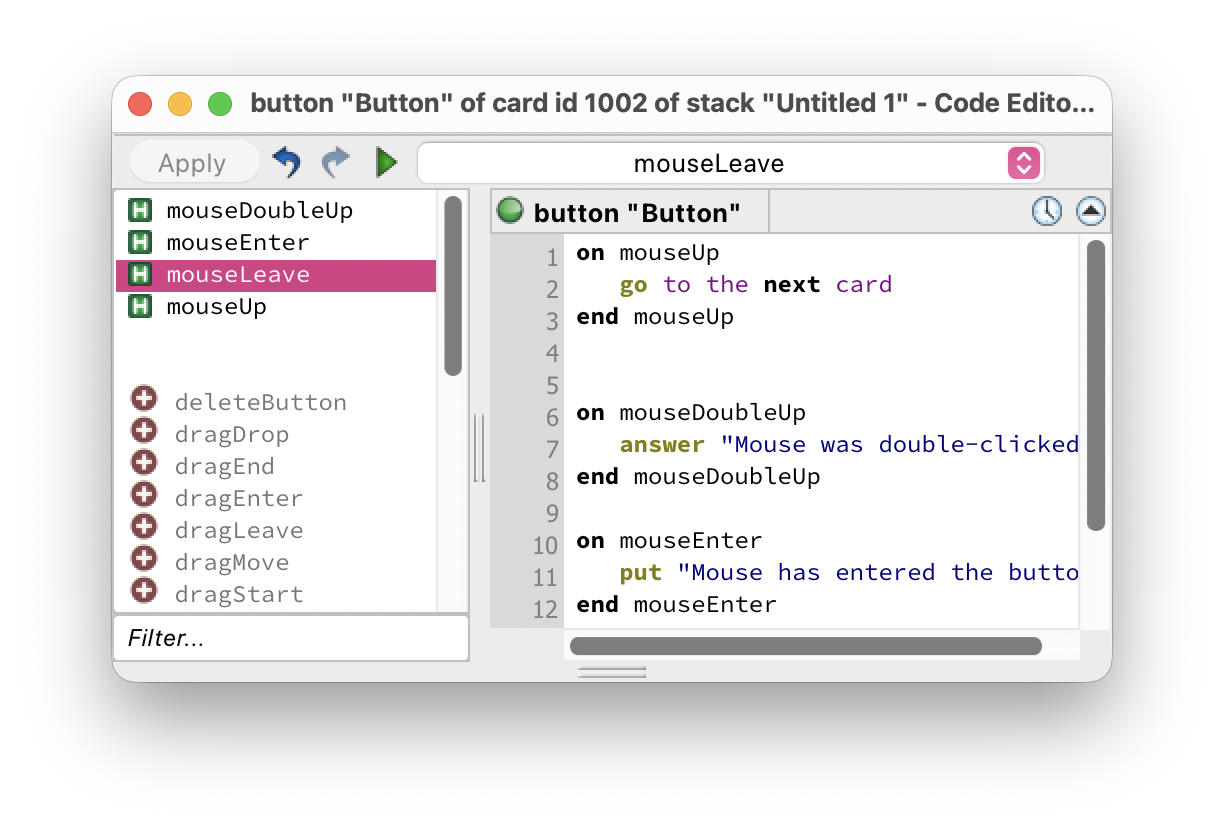Click line number 7 in the gutter
1224x830 pixels.
[x=552, y=450]
